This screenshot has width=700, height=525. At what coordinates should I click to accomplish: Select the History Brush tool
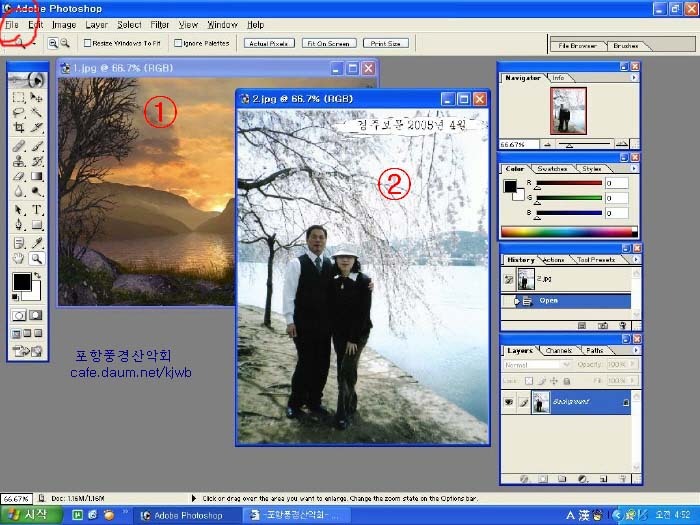click(37, 161)
